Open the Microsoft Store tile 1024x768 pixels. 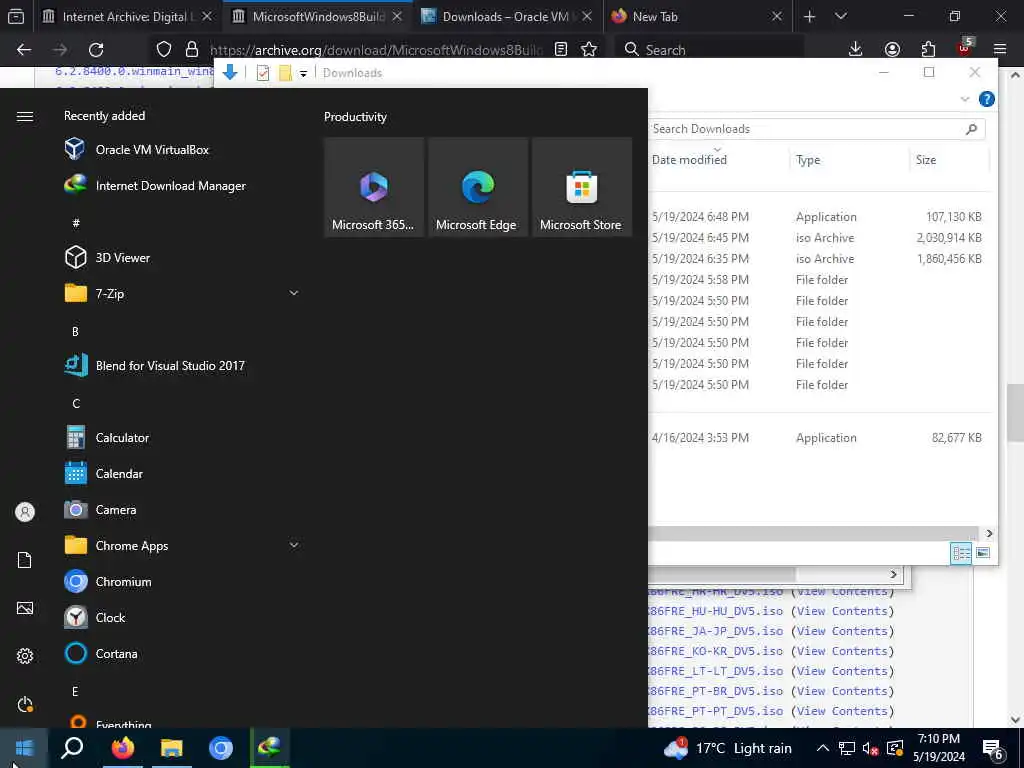[581, 187]
